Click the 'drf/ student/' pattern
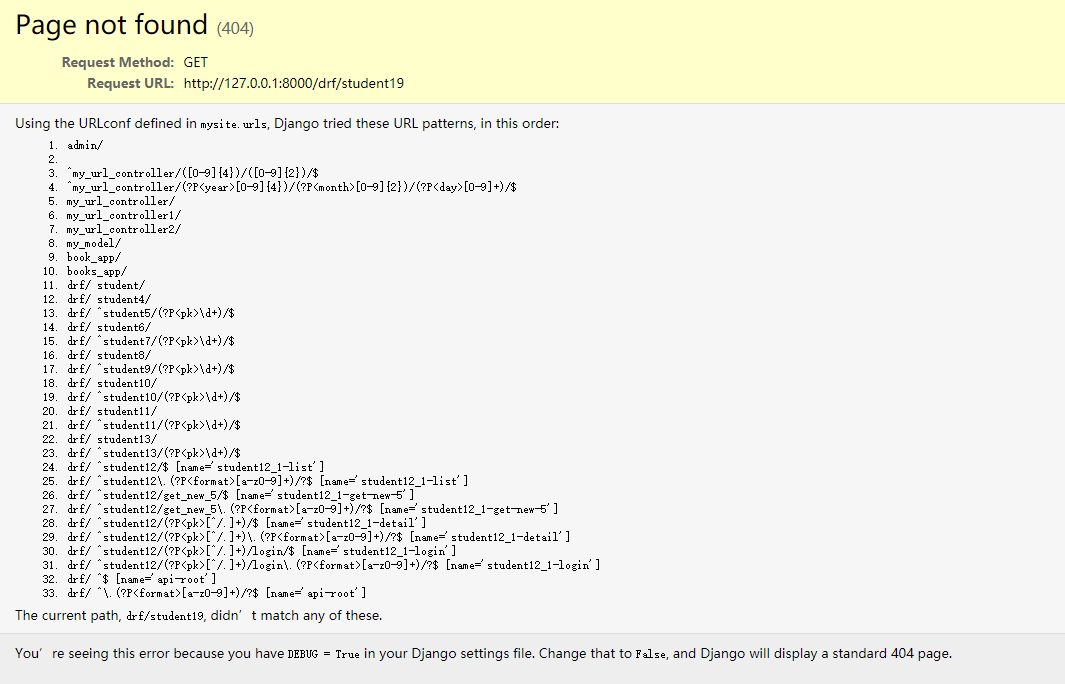 pos(105,285)
